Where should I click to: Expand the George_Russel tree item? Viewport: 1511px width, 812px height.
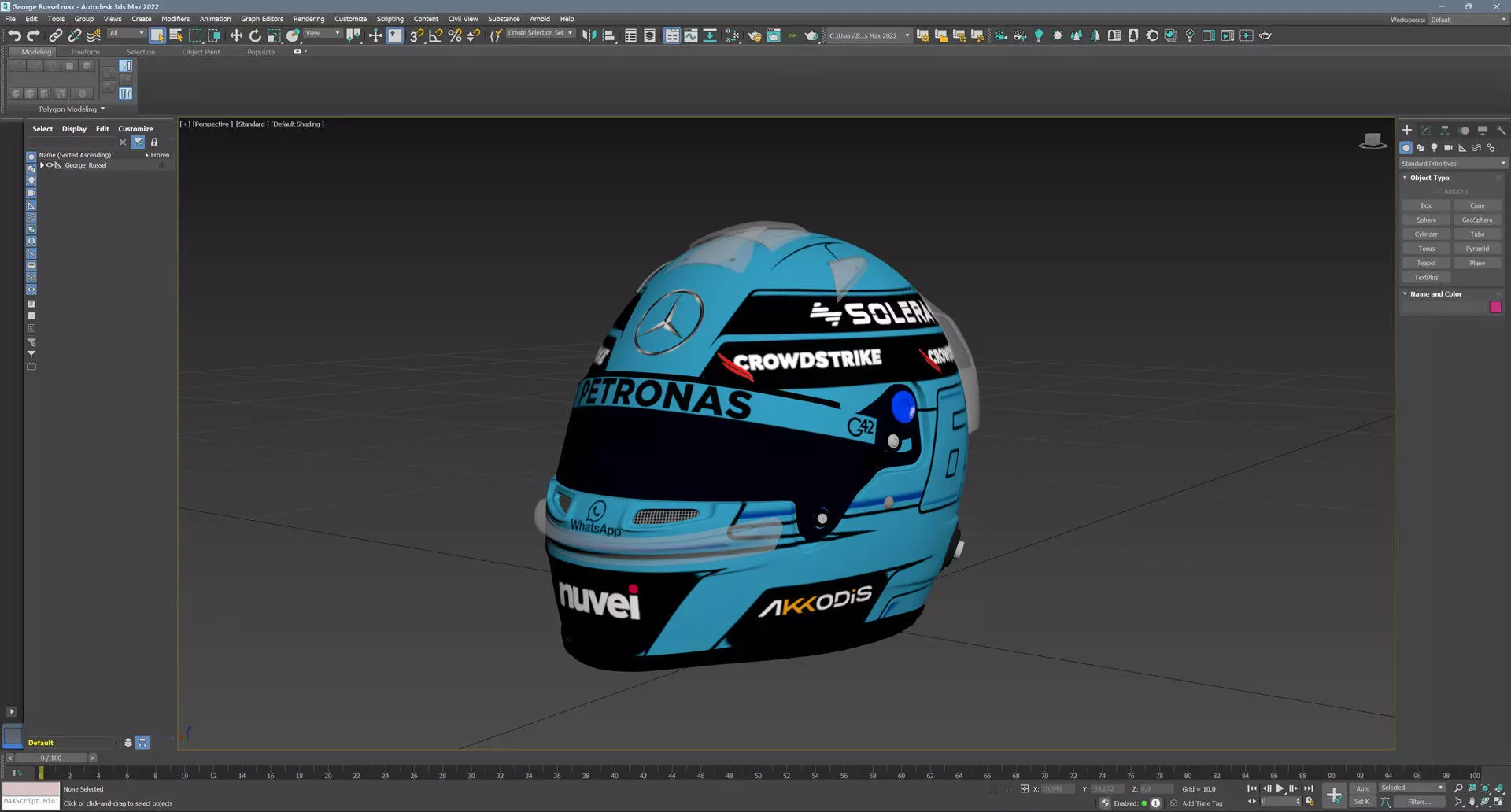(x=42, y=165)
